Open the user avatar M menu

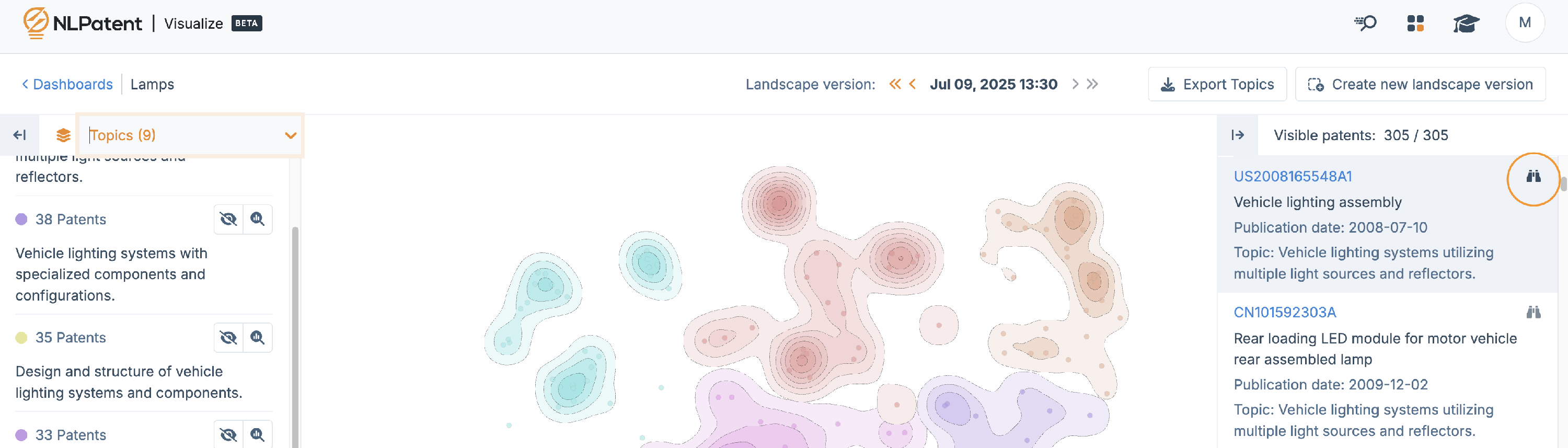tap(1524, 22)
